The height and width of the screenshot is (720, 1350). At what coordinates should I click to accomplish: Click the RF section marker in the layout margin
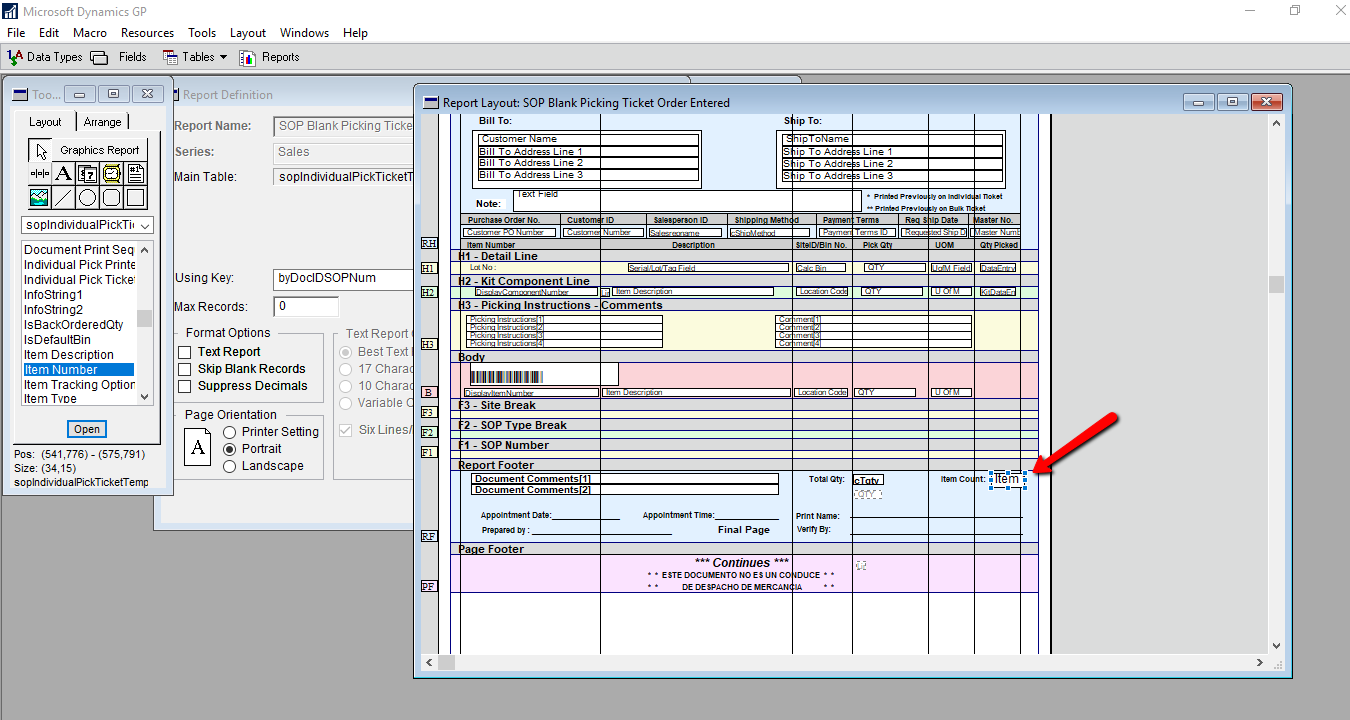428,536
